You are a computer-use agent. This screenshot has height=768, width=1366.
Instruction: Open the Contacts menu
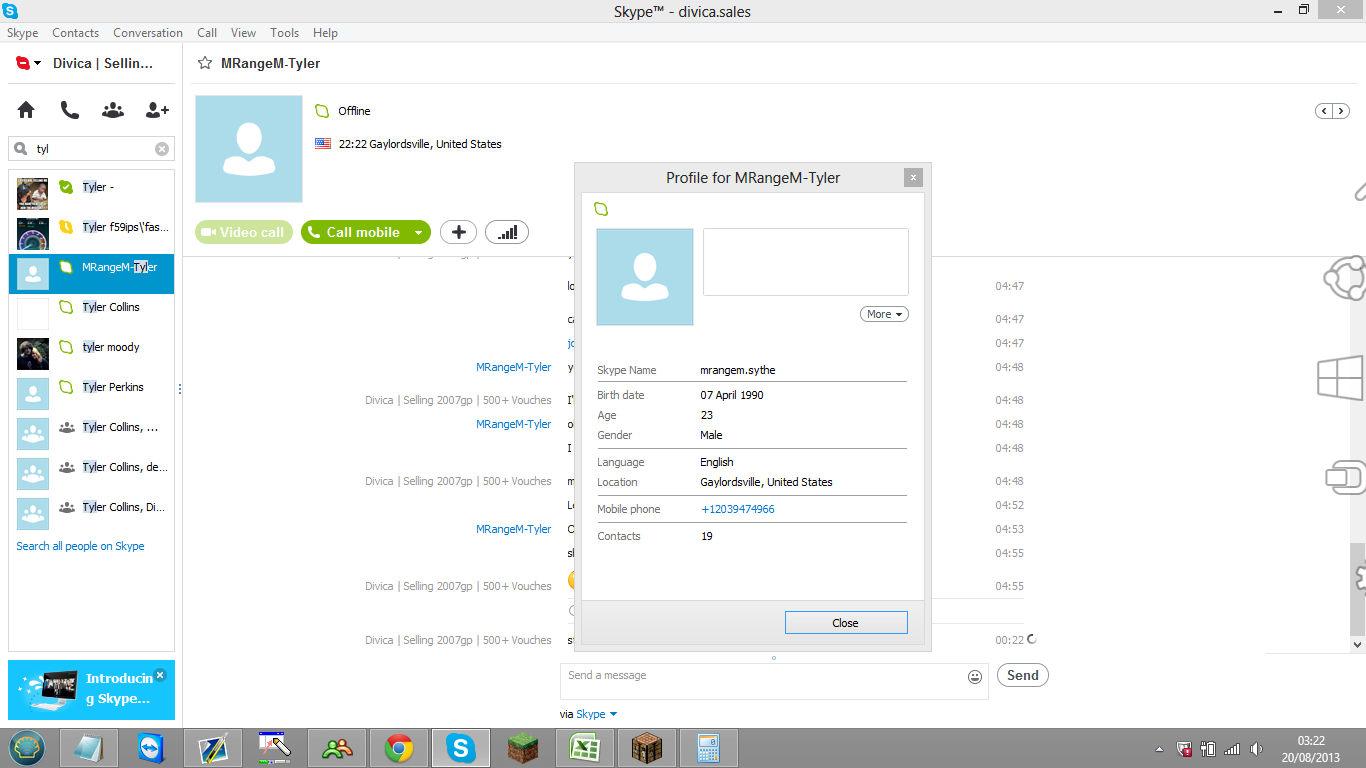coord(76,33)
